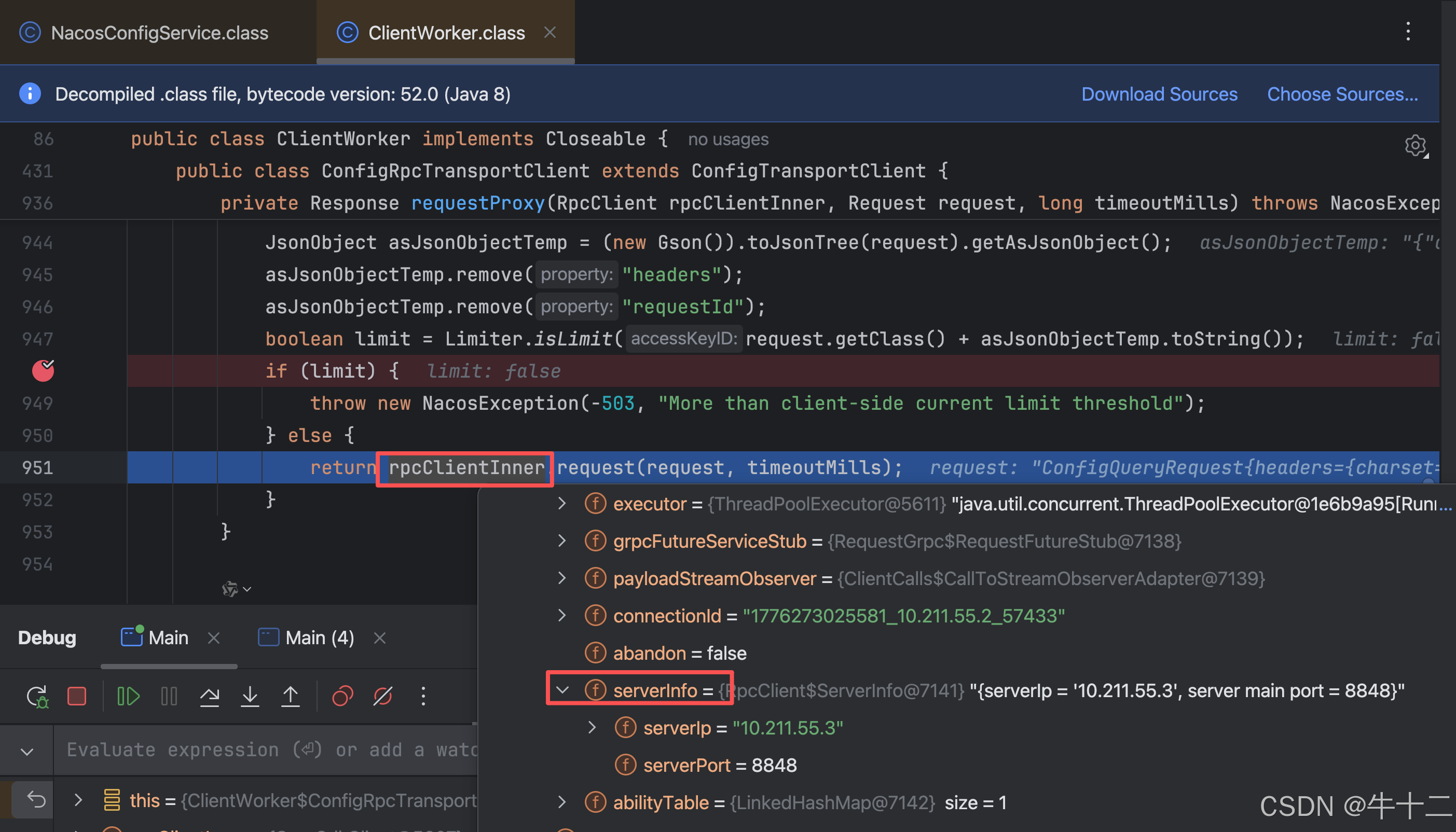
Task: Stop the debug session
Action: 77,696
